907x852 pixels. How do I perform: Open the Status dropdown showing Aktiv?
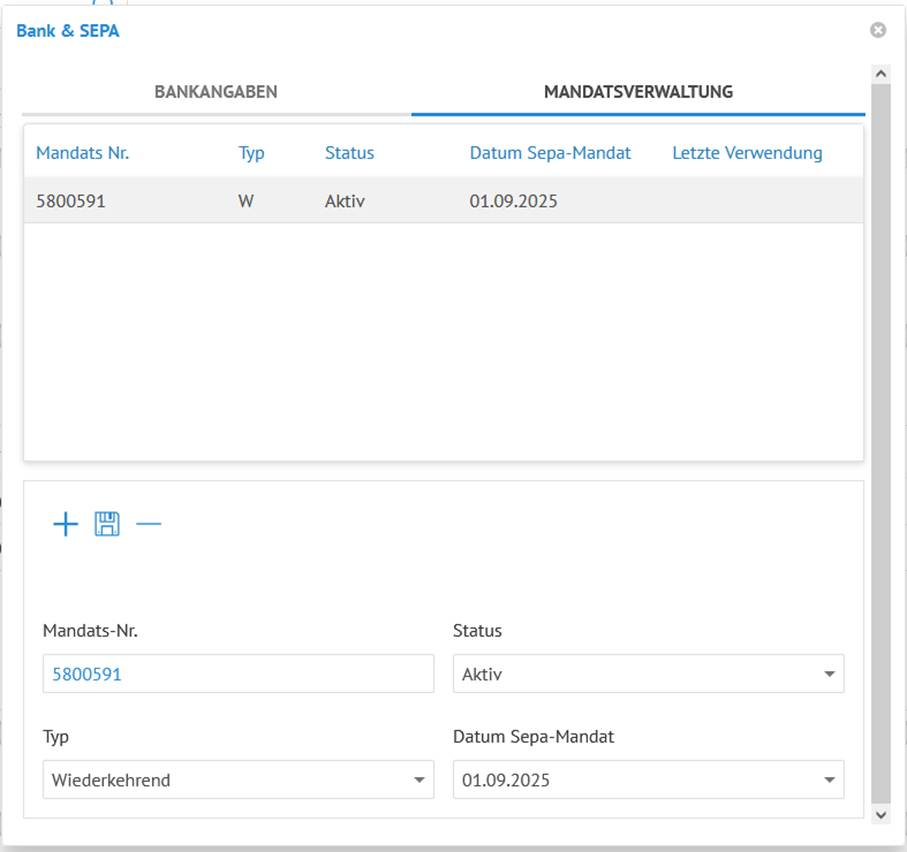(x=648, y=674)
